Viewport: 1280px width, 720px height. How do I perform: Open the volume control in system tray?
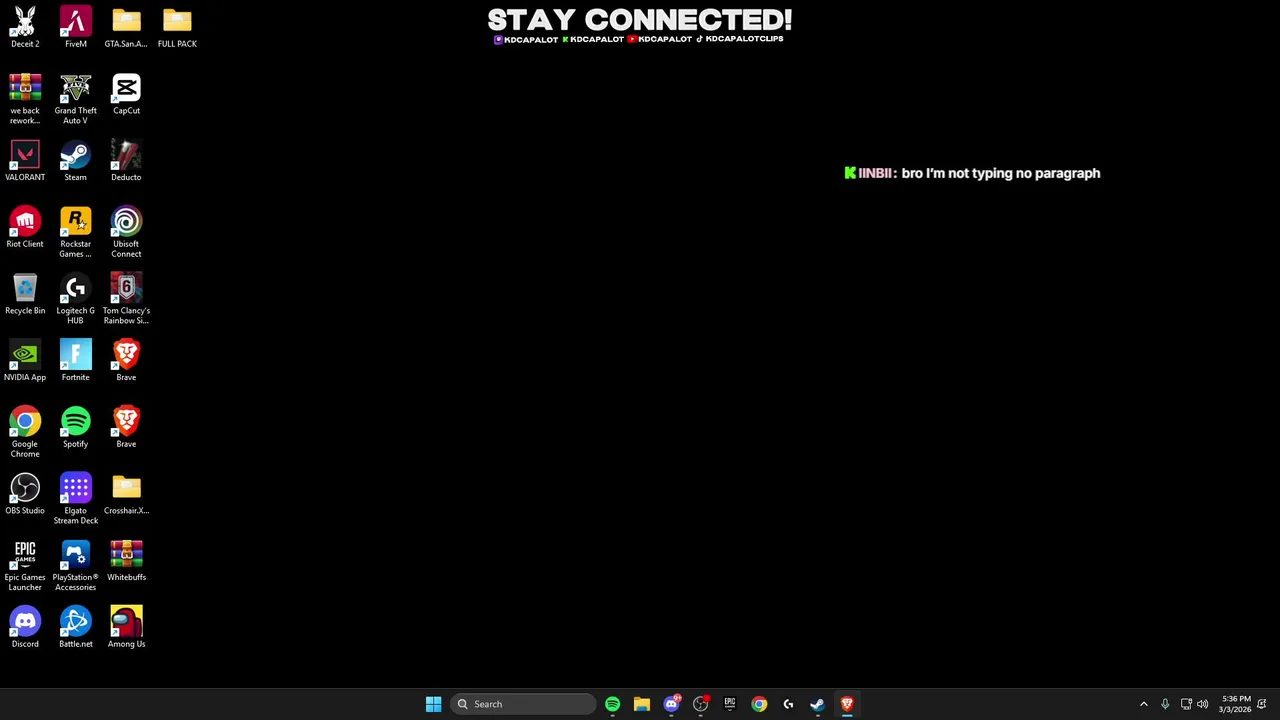point(1203,704)
